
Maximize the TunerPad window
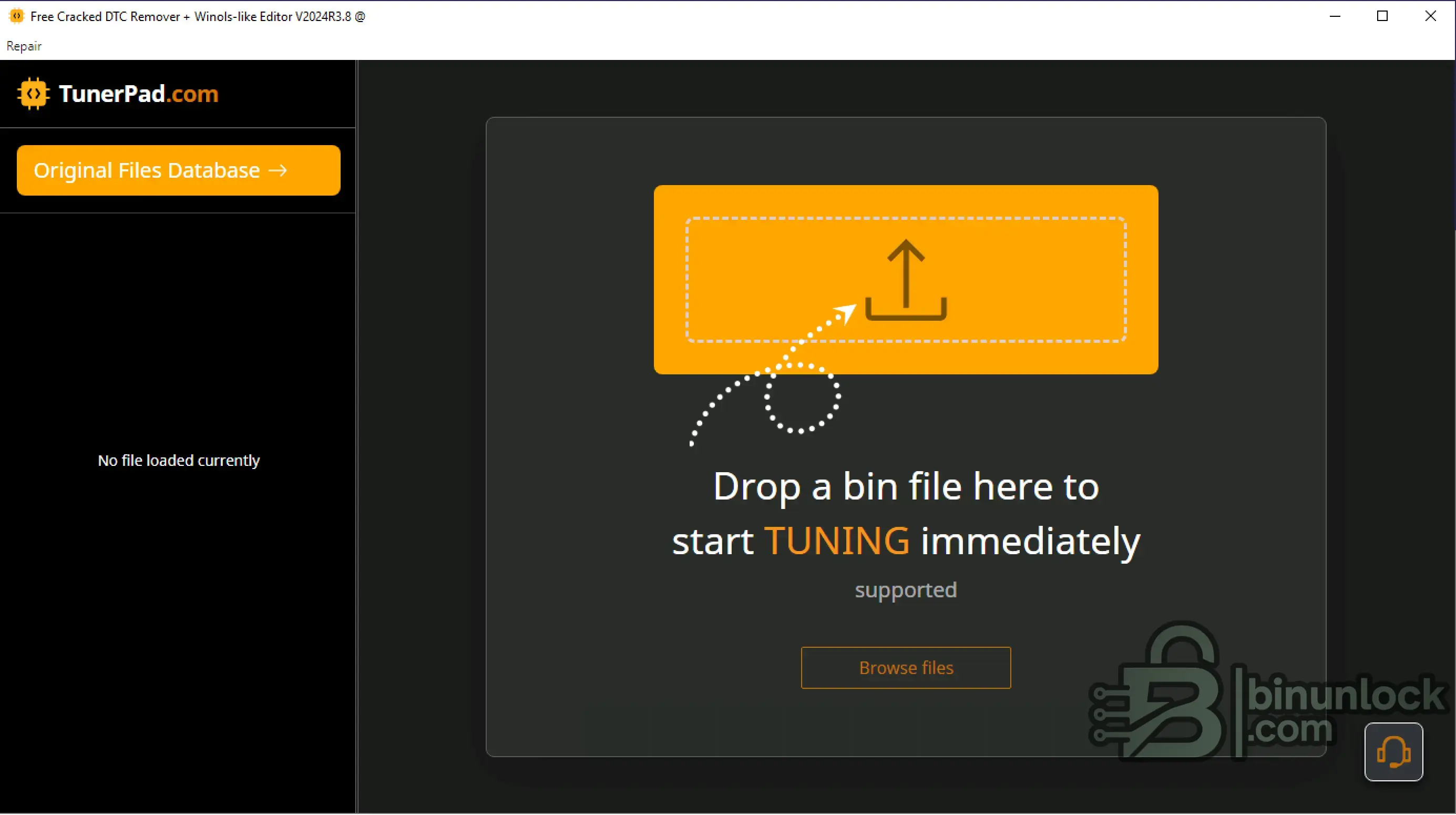(1382, 16)
